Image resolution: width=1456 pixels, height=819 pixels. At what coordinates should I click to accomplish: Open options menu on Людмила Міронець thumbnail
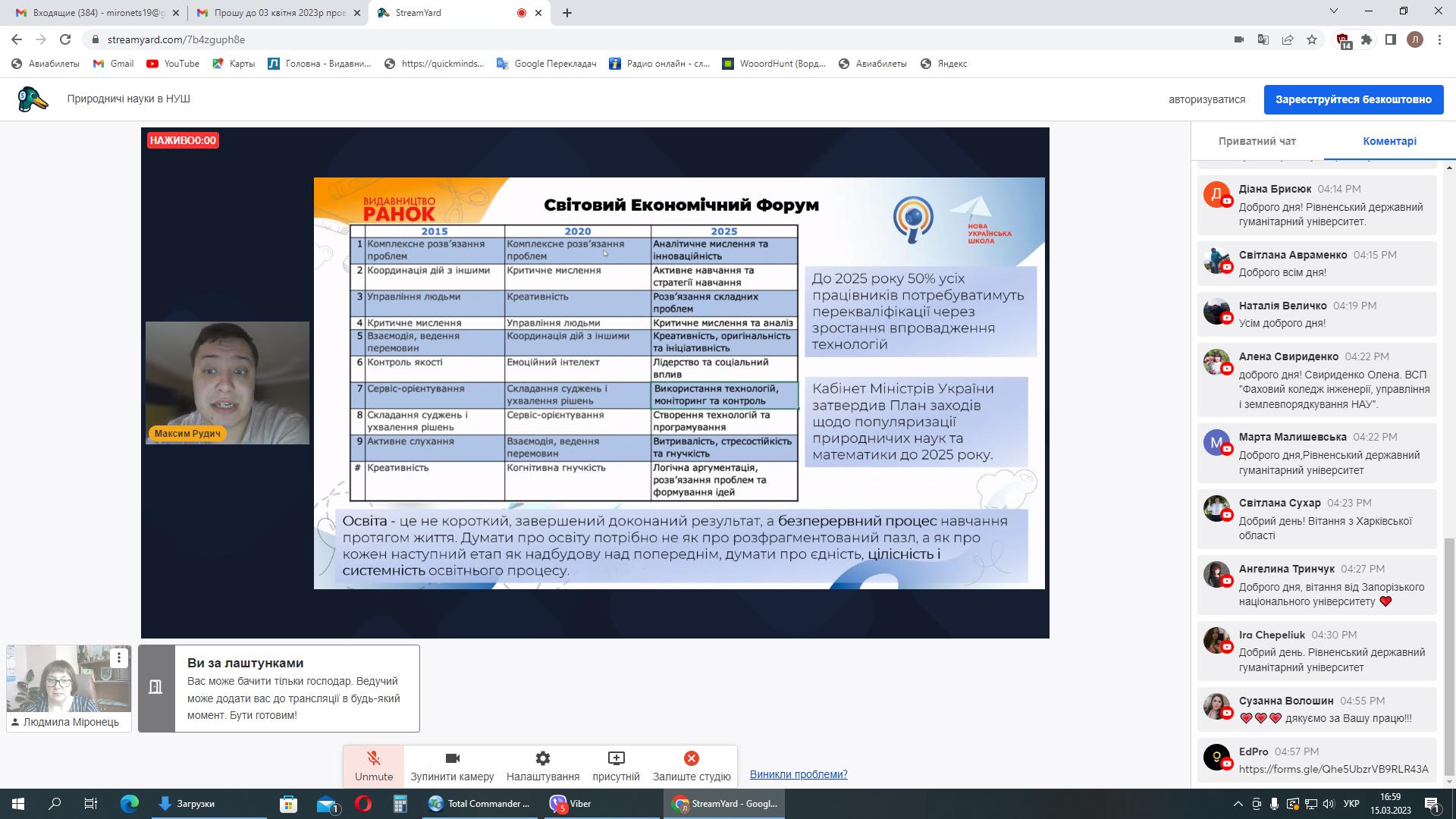[119, 657]
